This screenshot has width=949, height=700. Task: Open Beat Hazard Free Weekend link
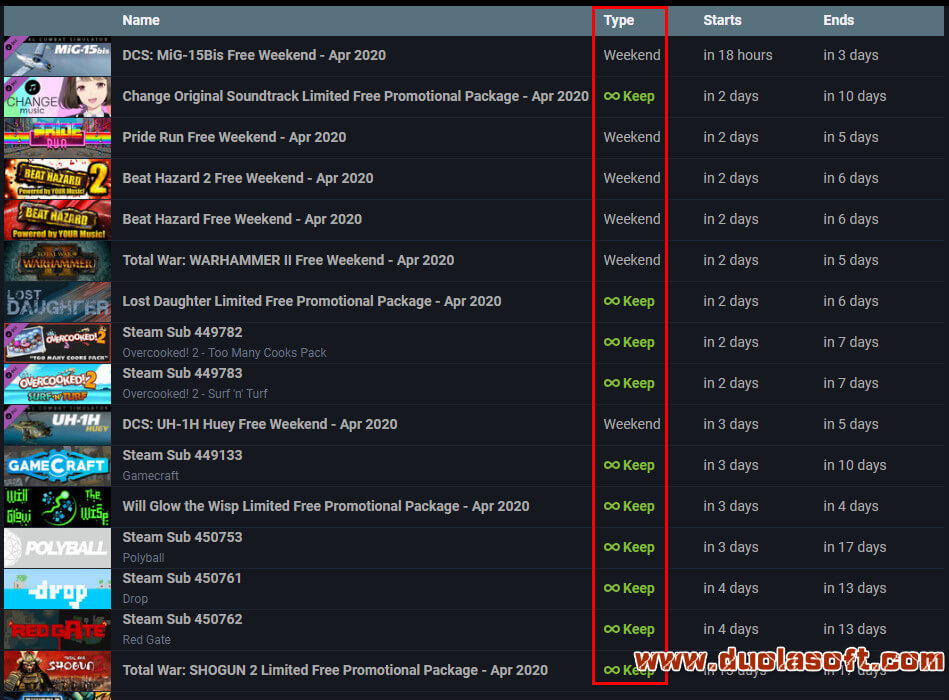pyautogui.click(x=242, y=219)
